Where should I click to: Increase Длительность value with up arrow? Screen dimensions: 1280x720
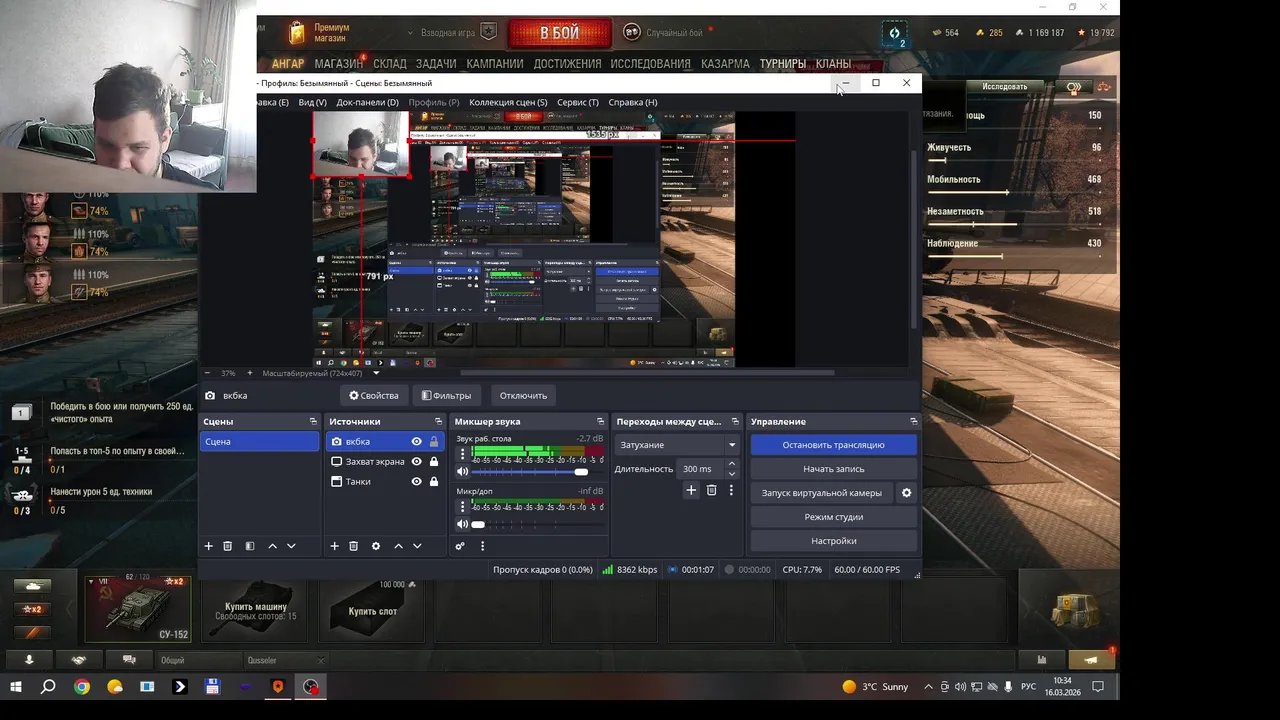click(731, 464)
